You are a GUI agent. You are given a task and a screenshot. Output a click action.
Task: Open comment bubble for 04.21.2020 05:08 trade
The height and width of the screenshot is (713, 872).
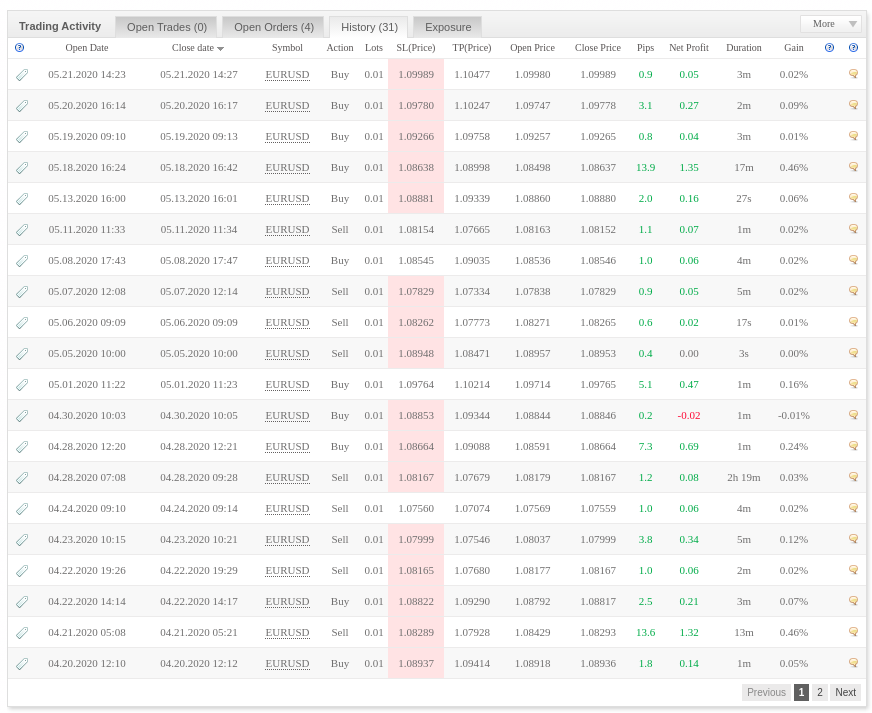tap(853, 631)
